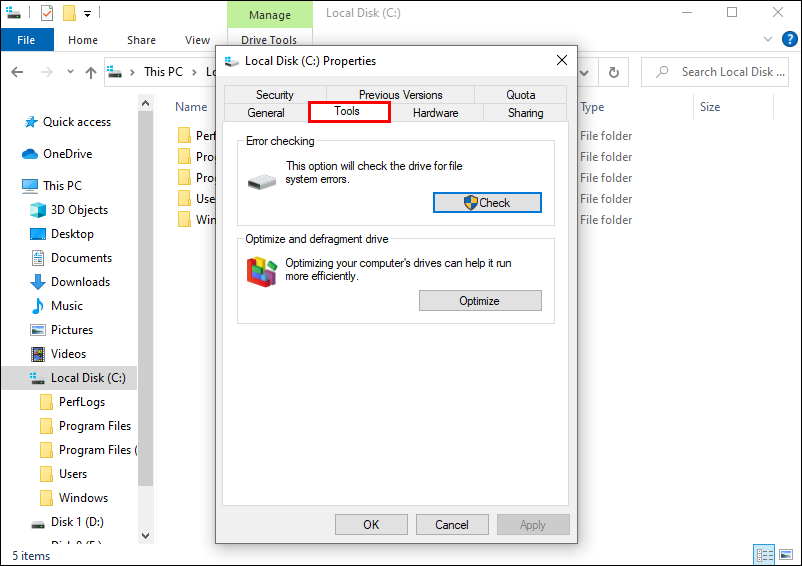Viewport: 802px width, 566px height.
Task: Click This PC in address breadcrumb
Action: [163, 72]
